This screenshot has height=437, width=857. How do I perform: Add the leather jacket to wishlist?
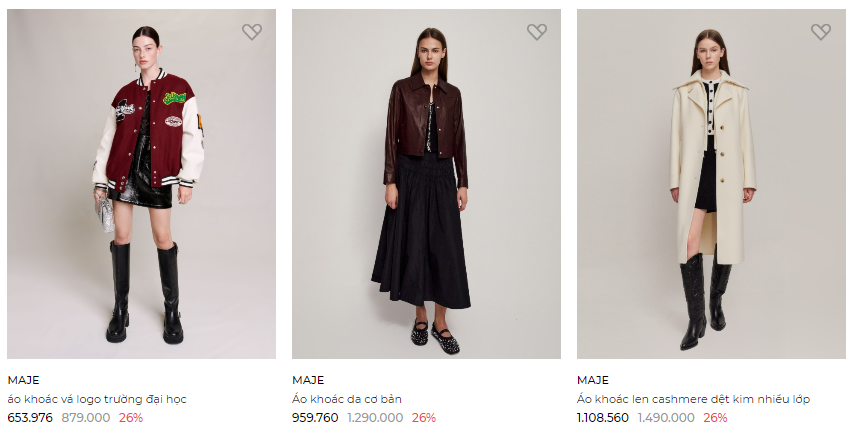537,32
